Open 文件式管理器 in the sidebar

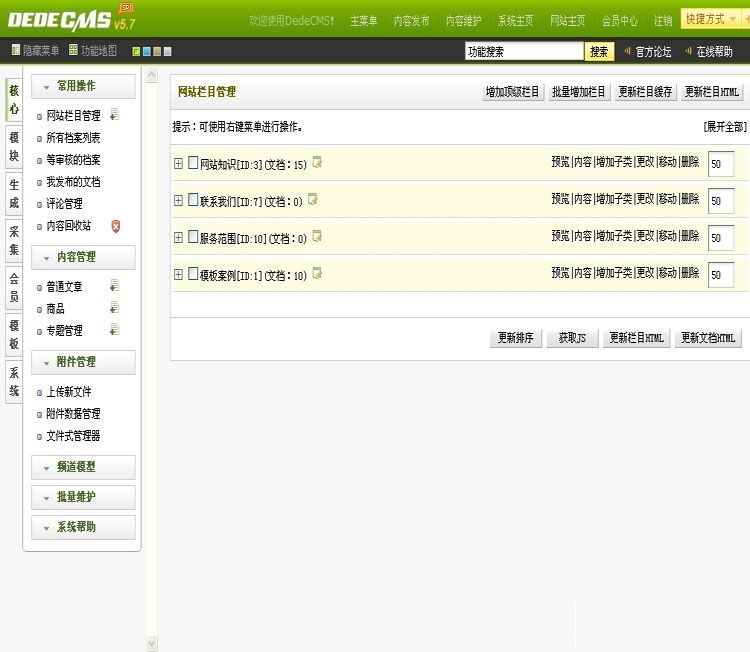(73, 436)
